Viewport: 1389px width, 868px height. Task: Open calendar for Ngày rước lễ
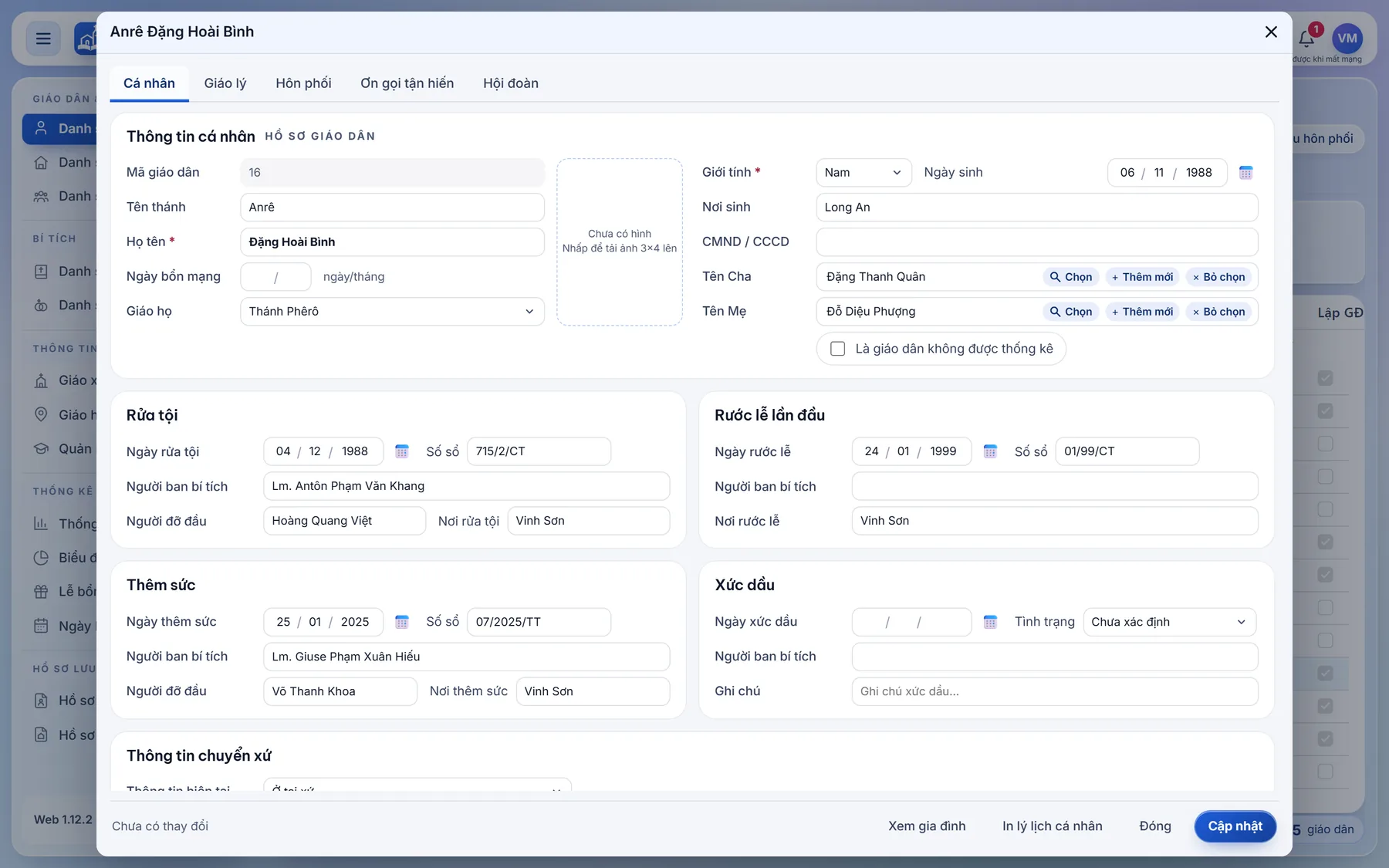(x=990, y=451)
